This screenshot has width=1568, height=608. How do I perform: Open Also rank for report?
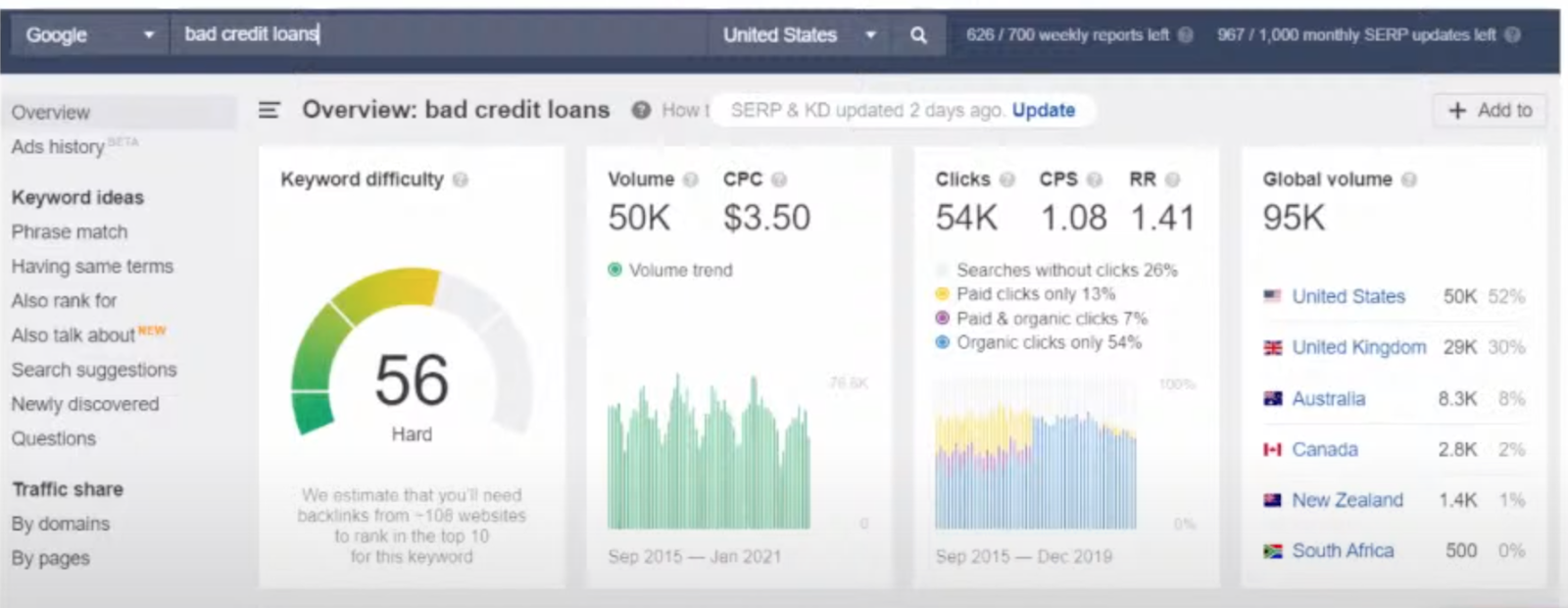click(64, 301)
